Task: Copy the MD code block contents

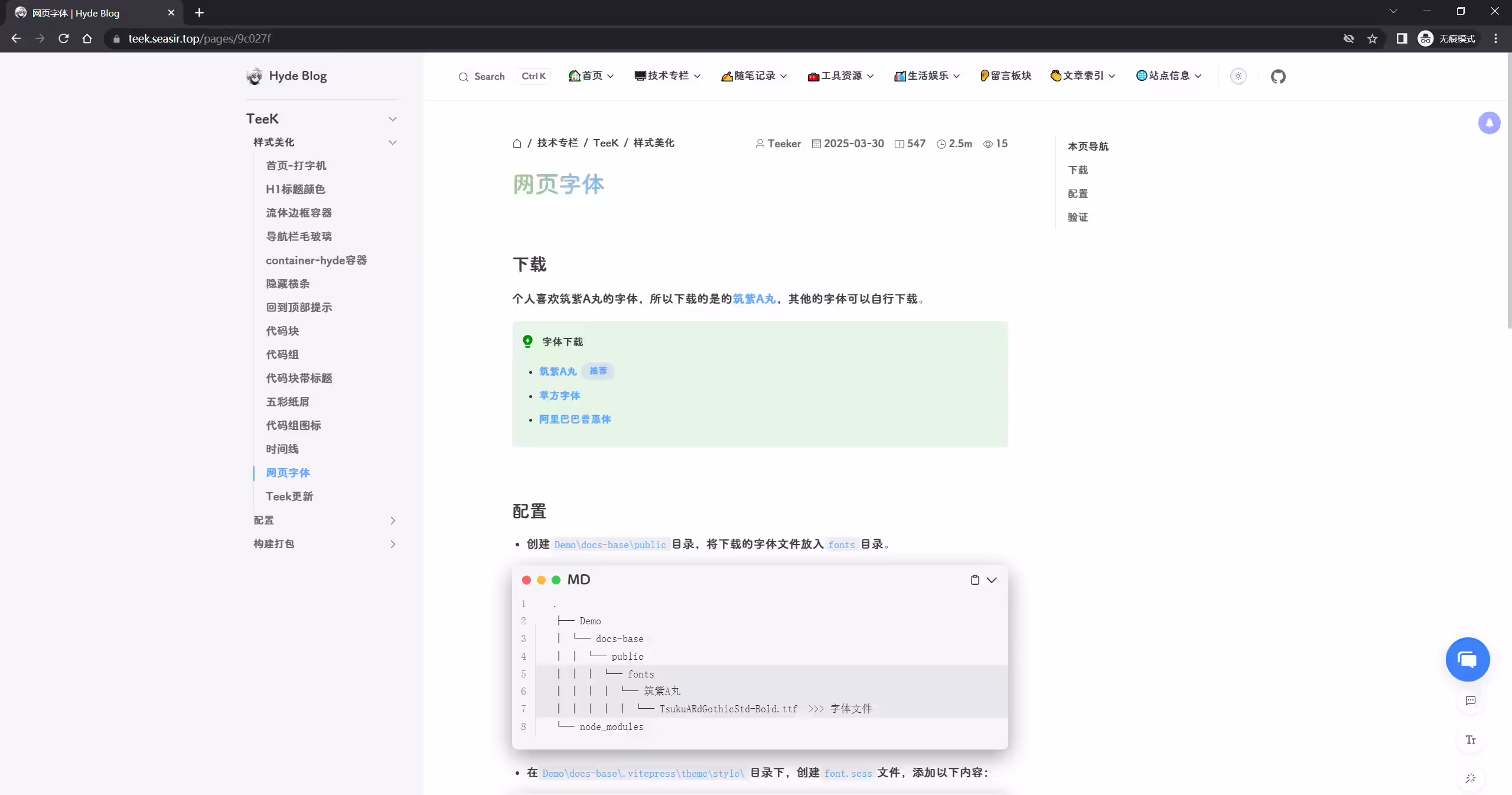Action: pos(975,580)
